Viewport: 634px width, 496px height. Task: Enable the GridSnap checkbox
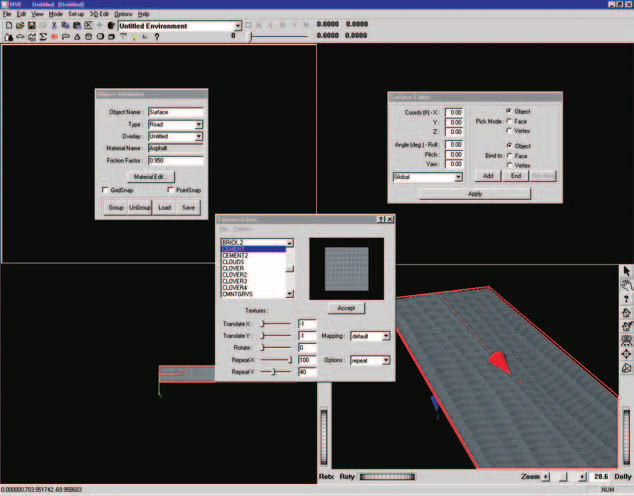tap(105, 190)
